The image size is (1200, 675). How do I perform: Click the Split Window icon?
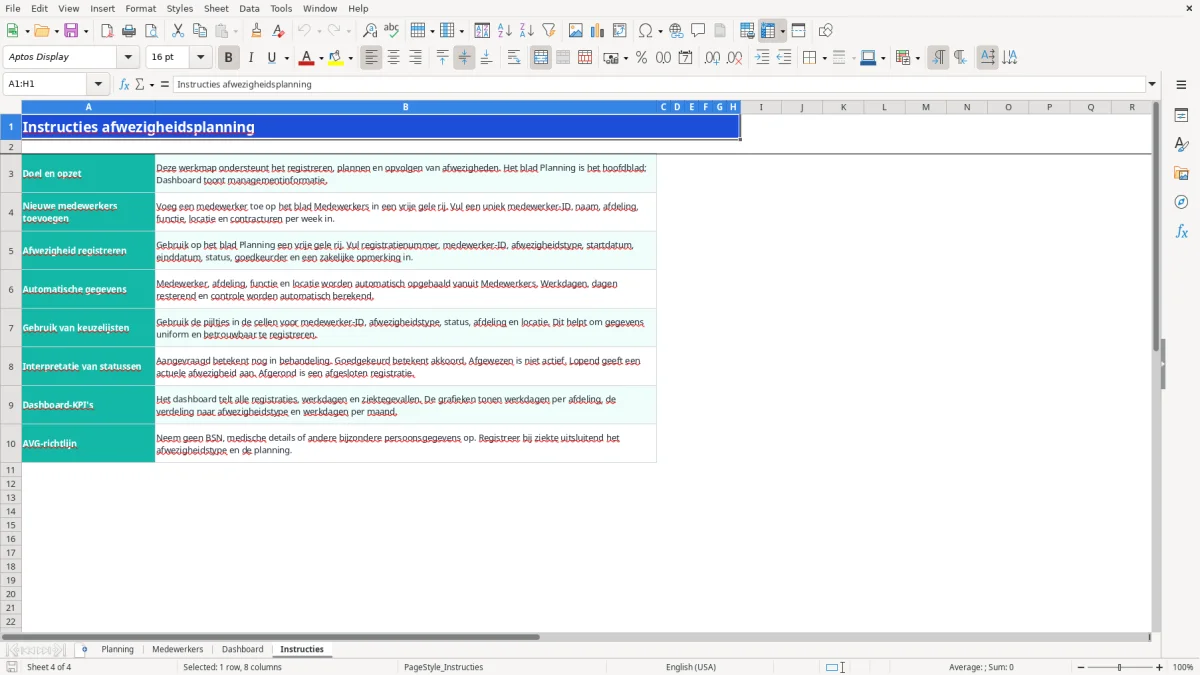(798, 31)
